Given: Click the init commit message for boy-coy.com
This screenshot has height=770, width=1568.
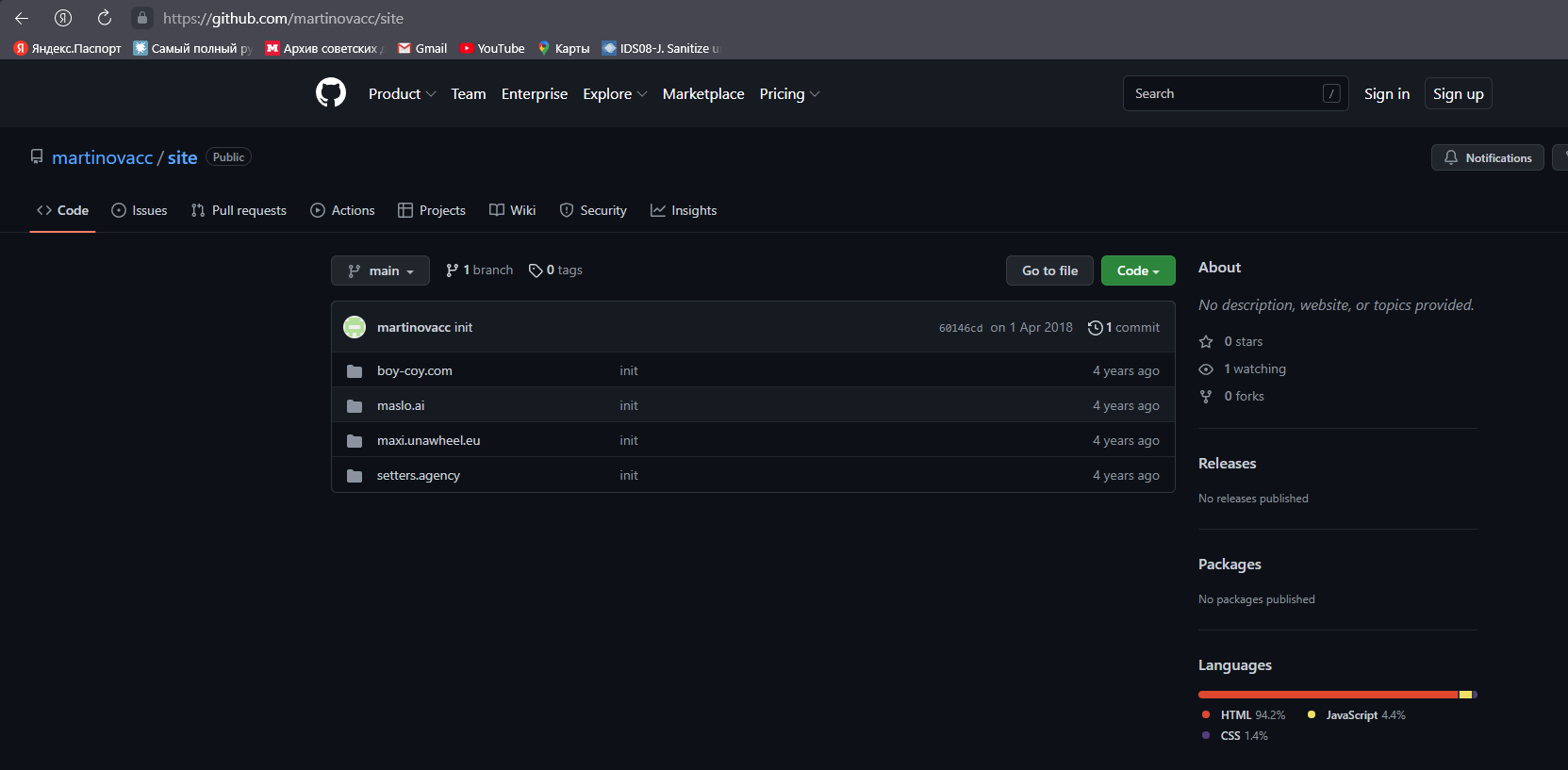Looking at the screenshot, I should (629, 371).
